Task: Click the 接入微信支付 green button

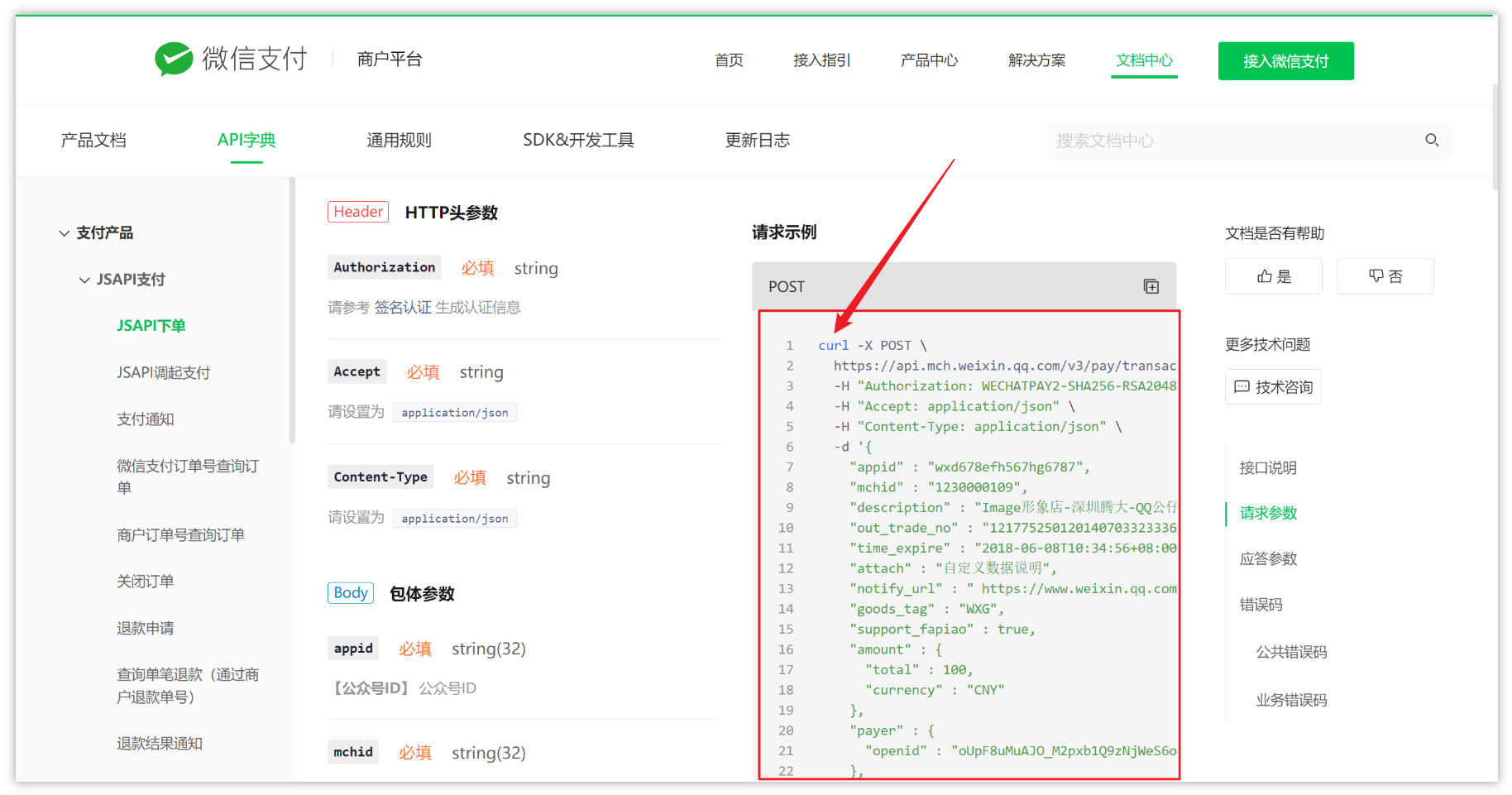Action: (x=1285, y=61)
